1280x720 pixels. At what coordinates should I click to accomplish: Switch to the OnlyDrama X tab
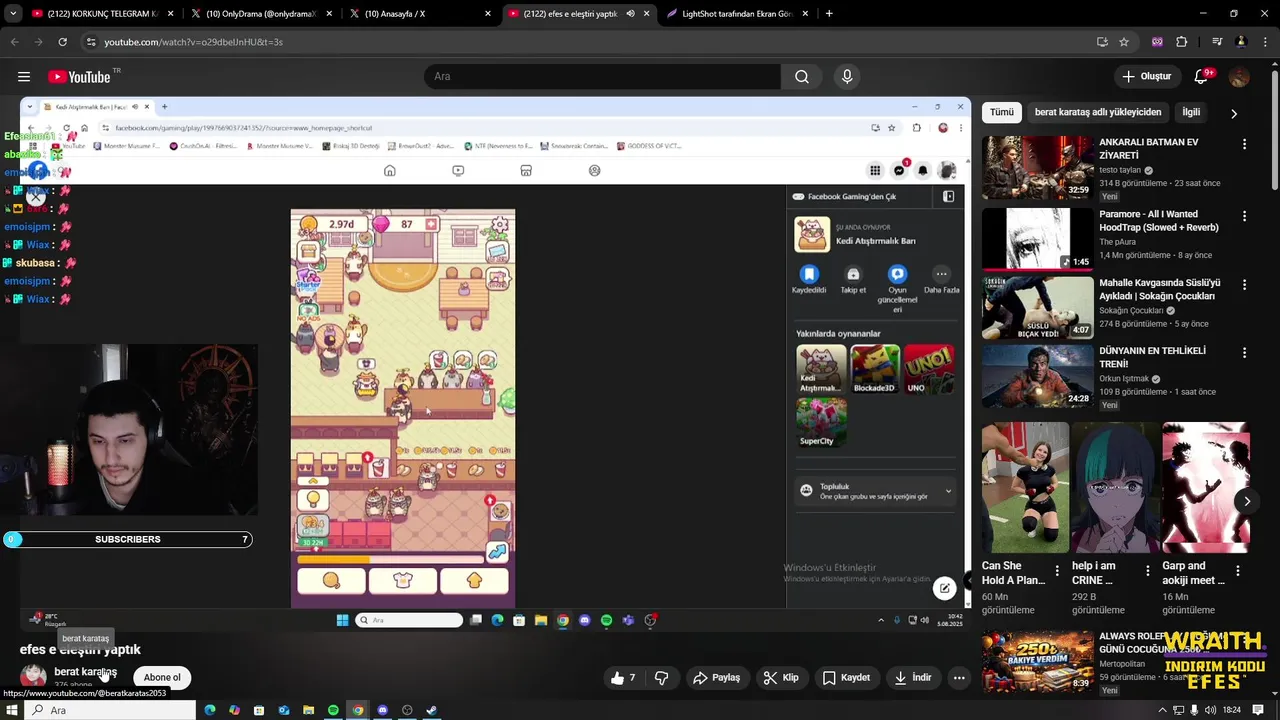[x=260, y=14]
